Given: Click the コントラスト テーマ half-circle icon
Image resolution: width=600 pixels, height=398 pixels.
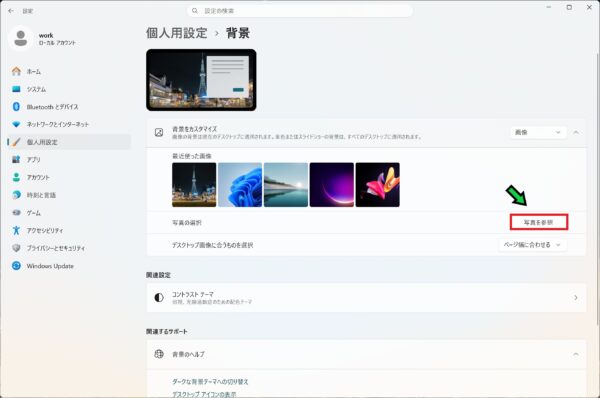Looking at the screenshot, I should (159, 297).
